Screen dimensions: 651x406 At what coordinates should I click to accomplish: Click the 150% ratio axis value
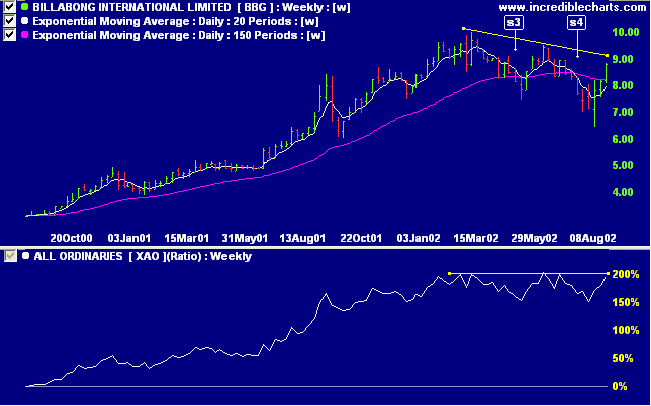point(626,302)
